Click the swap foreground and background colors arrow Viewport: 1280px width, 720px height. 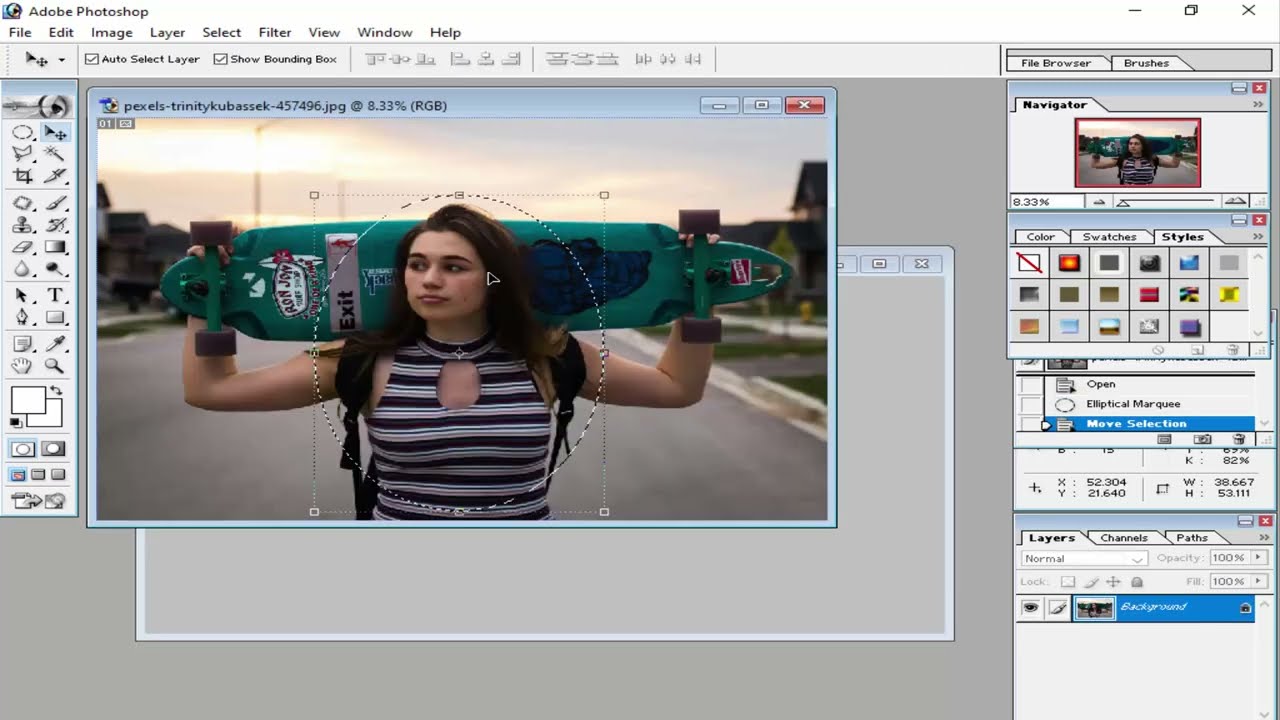(57, 391)
